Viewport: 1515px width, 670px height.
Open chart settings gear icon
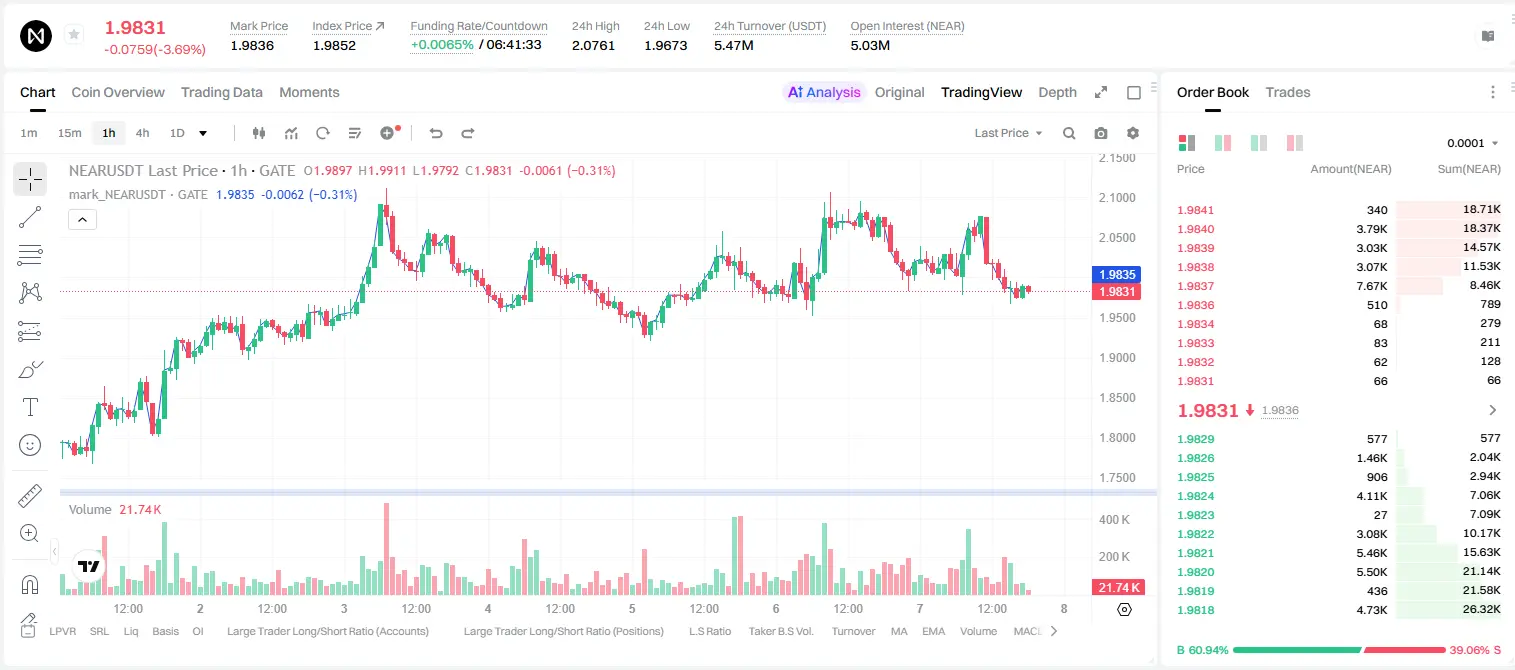click(x=1133, y=133)
